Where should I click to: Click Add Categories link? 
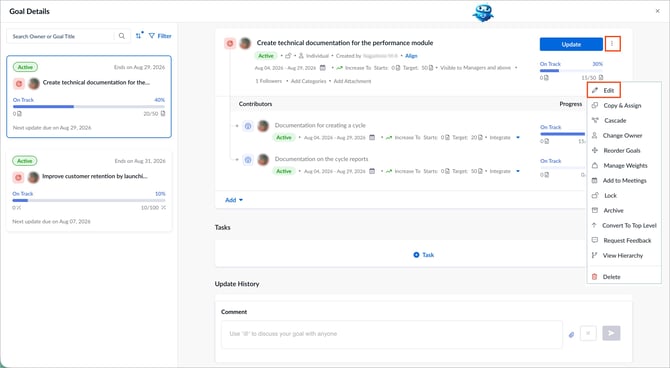[309, 81]
